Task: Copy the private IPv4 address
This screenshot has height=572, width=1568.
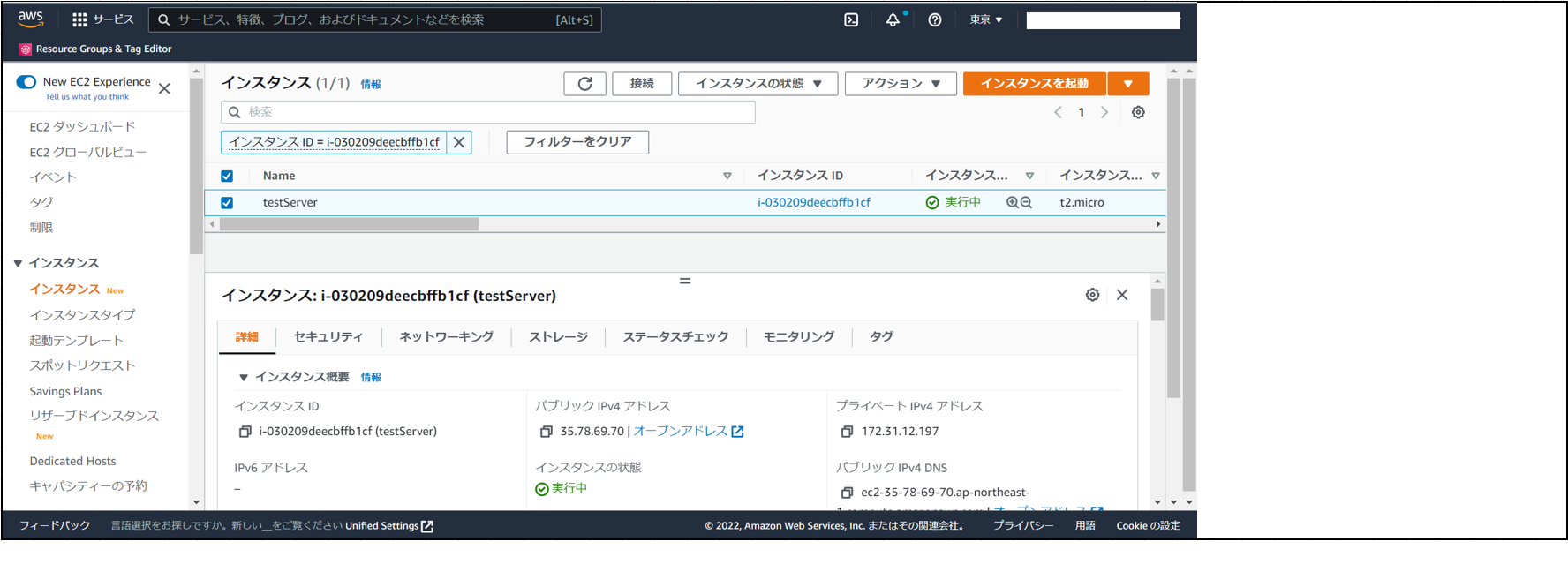Action: tap(848, 432)
